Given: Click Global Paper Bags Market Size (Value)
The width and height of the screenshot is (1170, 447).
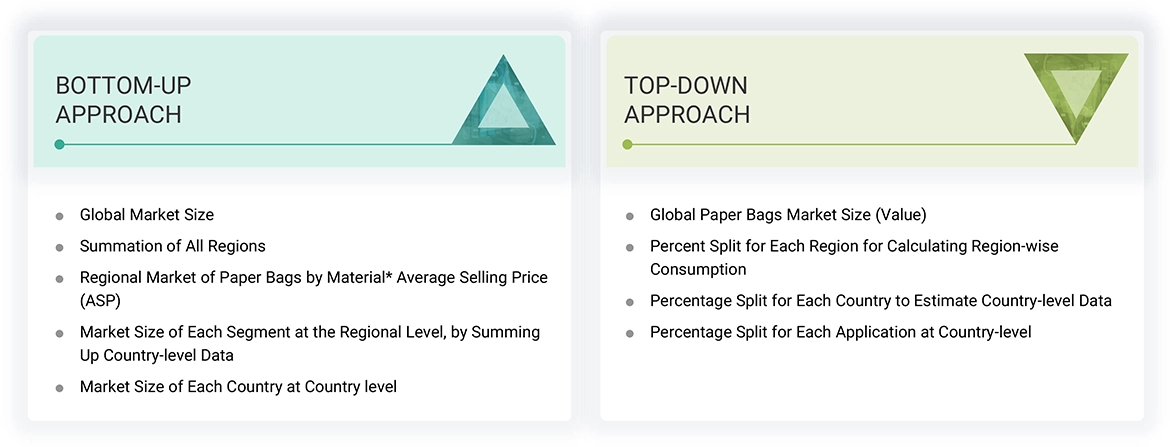Looking at the screenshot, I should (788, 215).
